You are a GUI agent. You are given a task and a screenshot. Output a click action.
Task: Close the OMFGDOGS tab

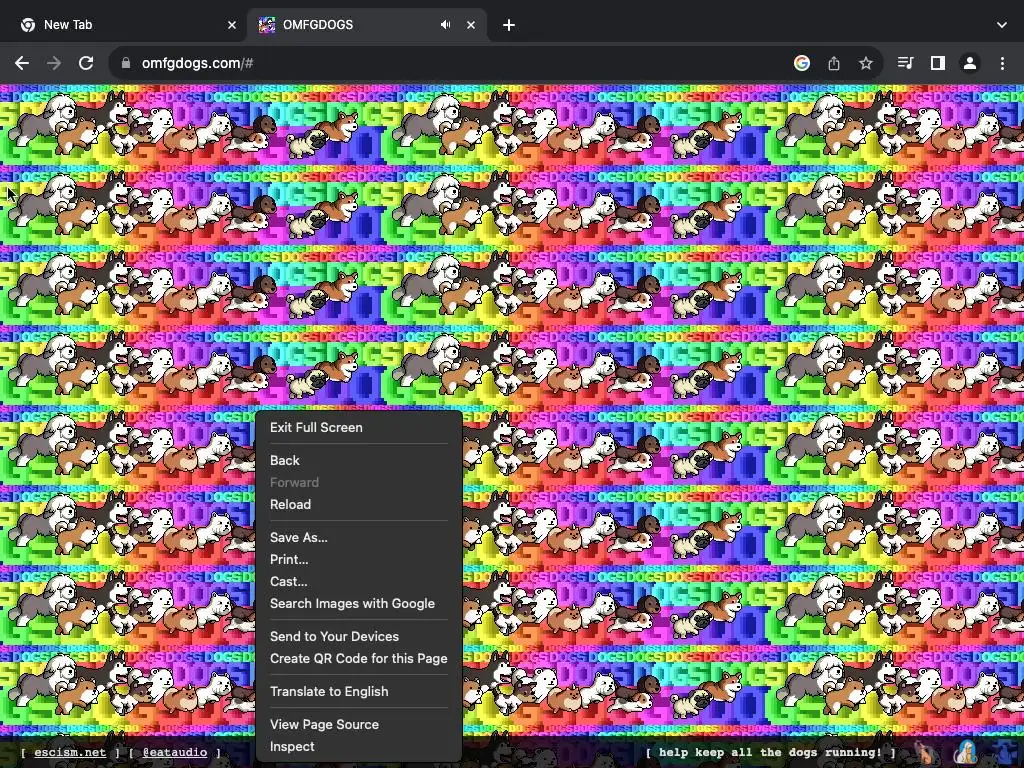(471, 25)
